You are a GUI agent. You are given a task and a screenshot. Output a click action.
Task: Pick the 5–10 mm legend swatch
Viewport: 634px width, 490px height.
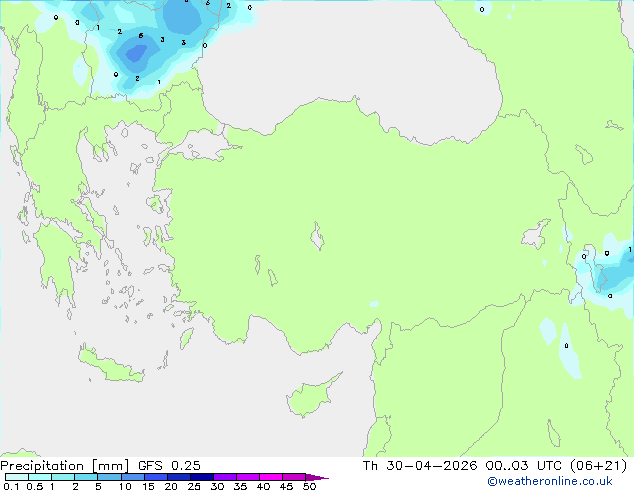pos(110,477)
